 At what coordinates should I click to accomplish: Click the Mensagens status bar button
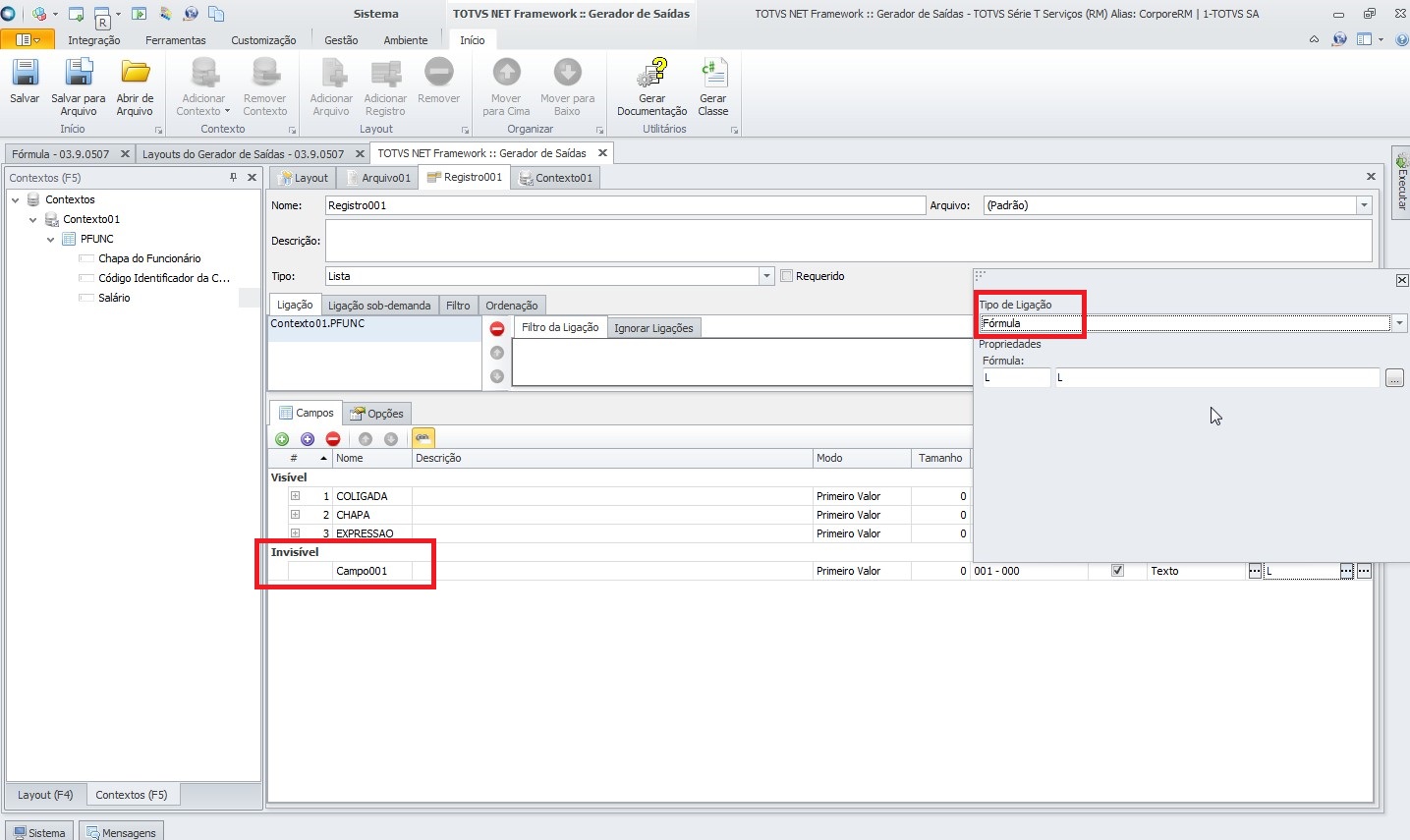coord(121,832)
